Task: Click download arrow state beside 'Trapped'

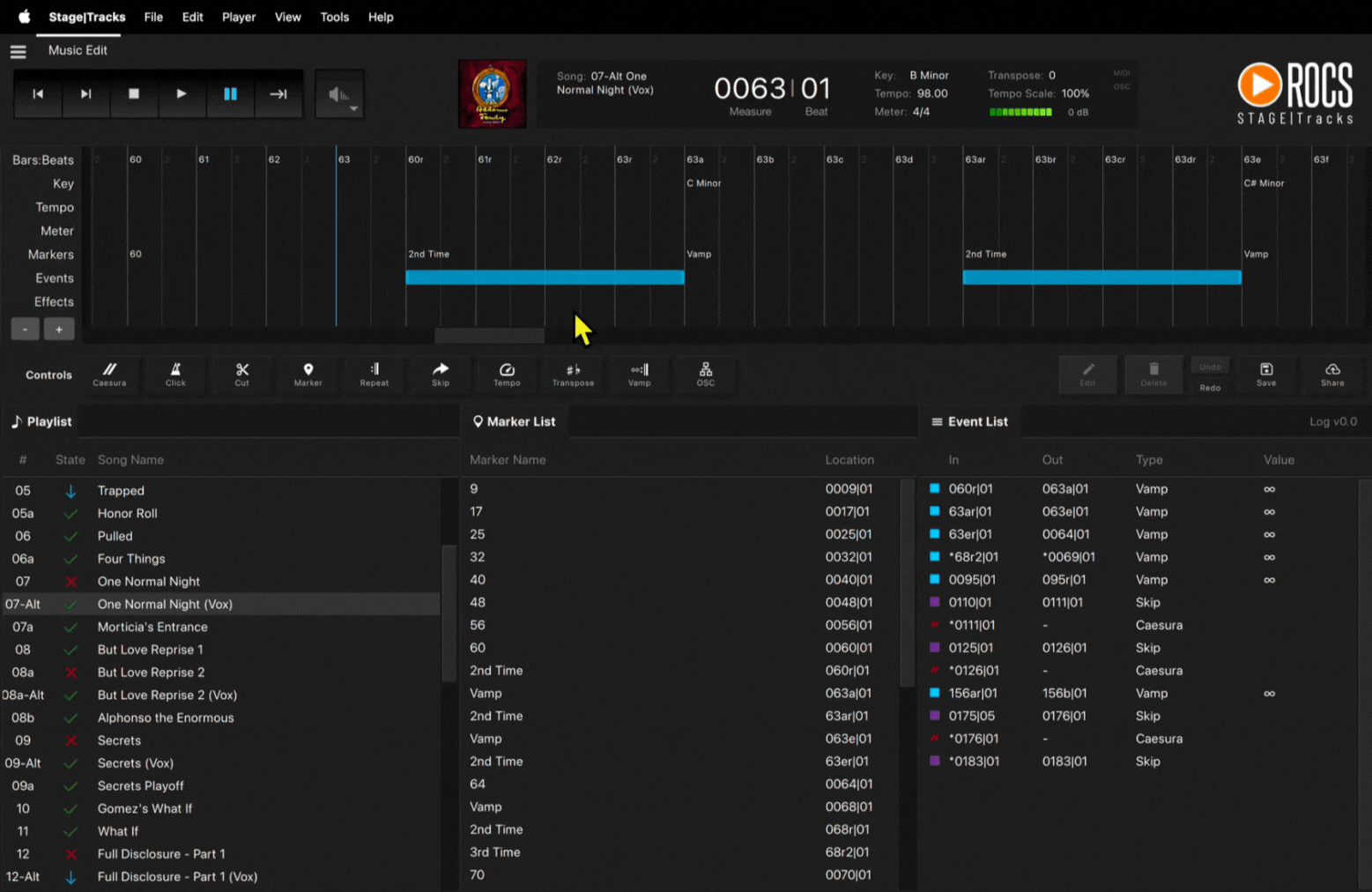Action: [70, 491]
